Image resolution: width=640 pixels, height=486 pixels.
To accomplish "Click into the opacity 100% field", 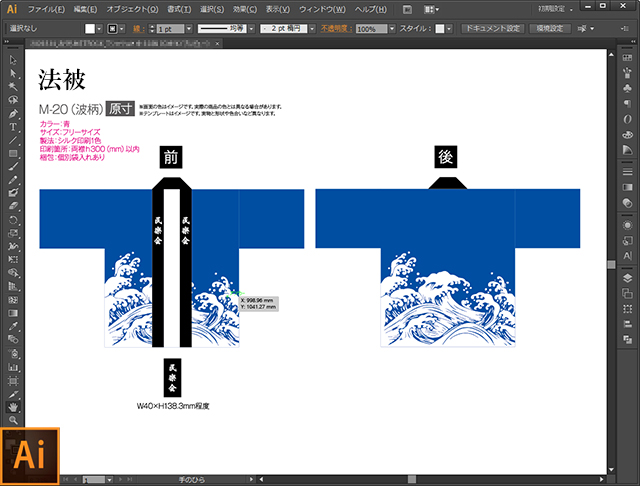I will coord(371,29).
